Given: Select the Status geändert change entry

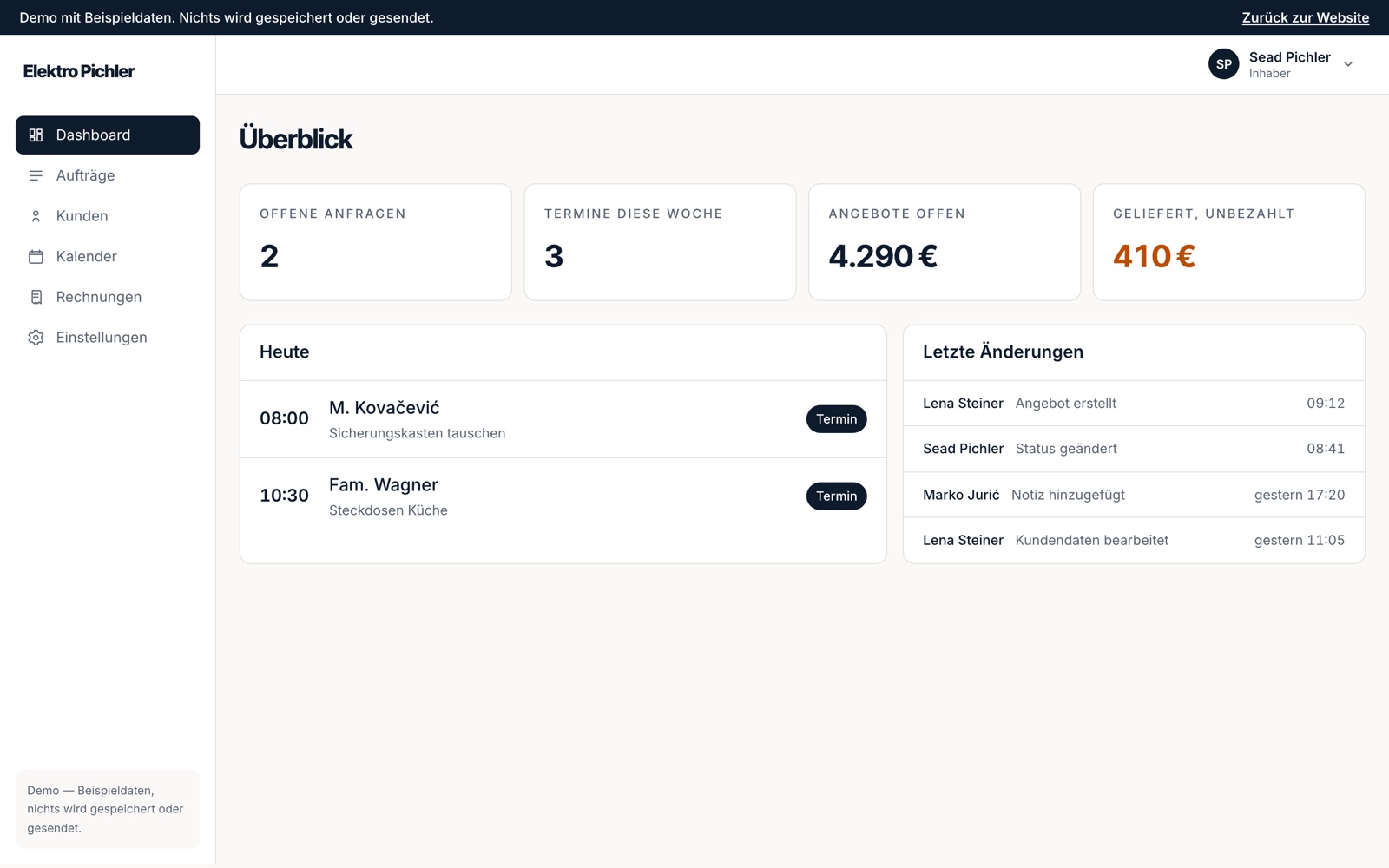Looking at the screenshot, I should coord(1134,449).
